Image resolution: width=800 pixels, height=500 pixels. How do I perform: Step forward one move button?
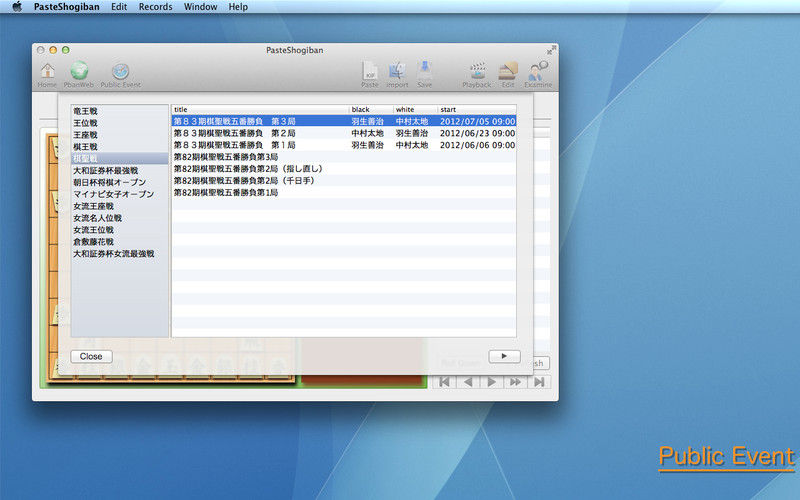pyautogui.click(x=491, y=382)
